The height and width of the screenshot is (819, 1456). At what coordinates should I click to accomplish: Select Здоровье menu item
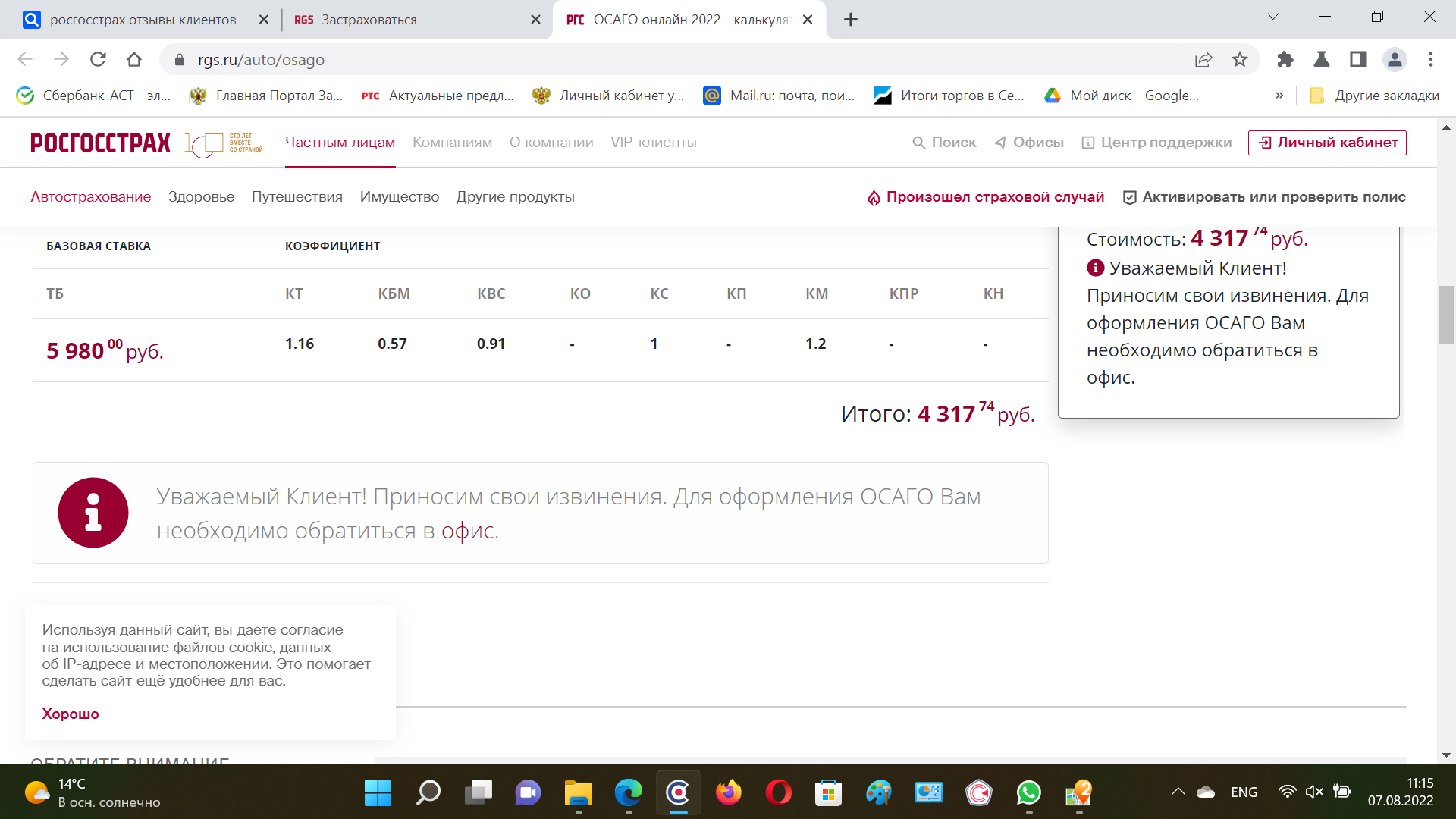tap(201, 197)
